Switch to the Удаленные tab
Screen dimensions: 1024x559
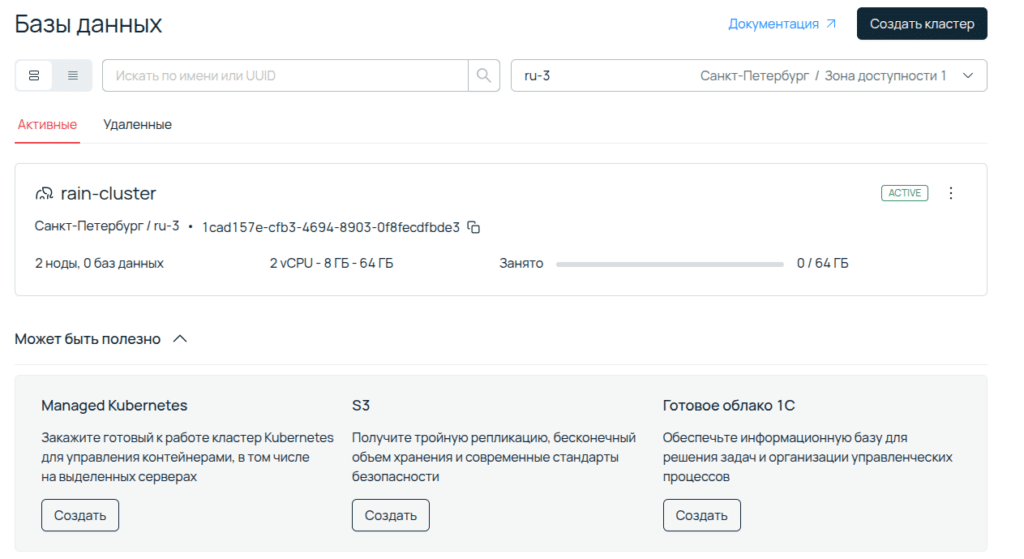(137, 125)
